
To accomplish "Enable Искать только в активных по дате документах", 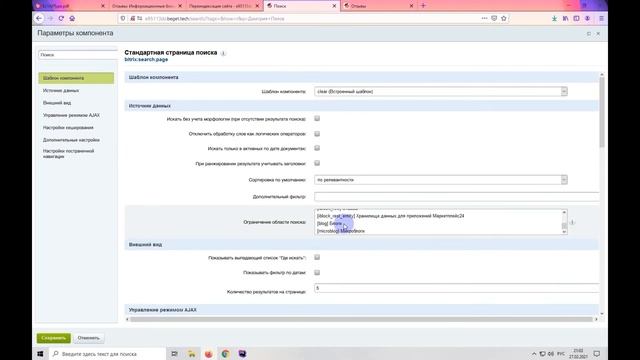I will (x=317, y=148).
